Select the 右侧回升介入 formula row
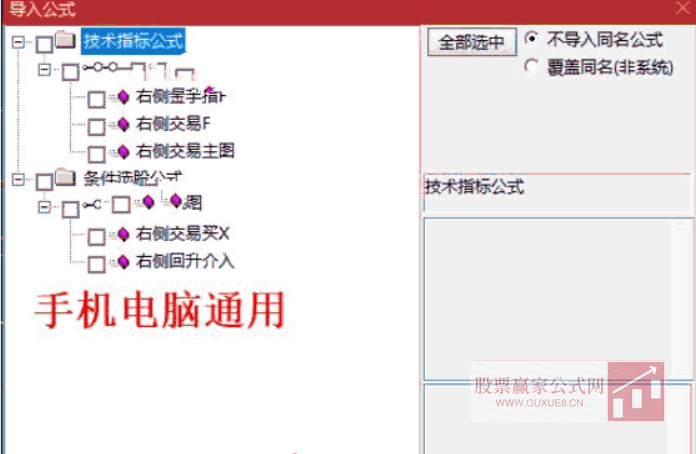Screen dimensions: 696x454 [185, 261]
